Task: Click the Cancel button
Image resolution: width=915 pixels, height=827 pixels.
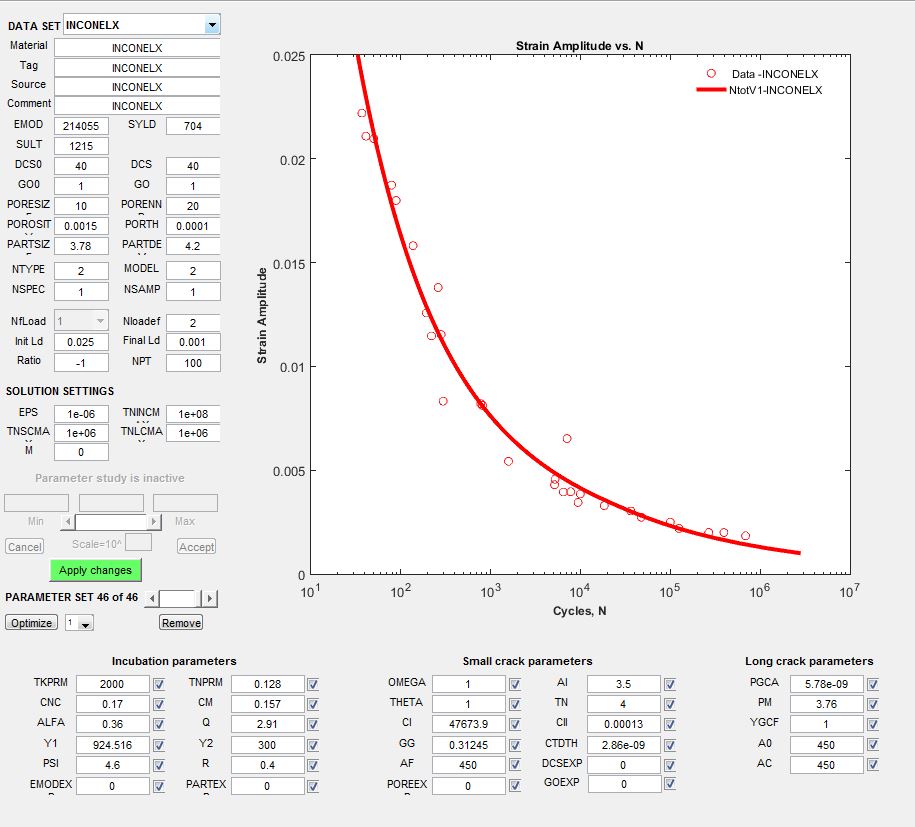Action: coord(24,547)
